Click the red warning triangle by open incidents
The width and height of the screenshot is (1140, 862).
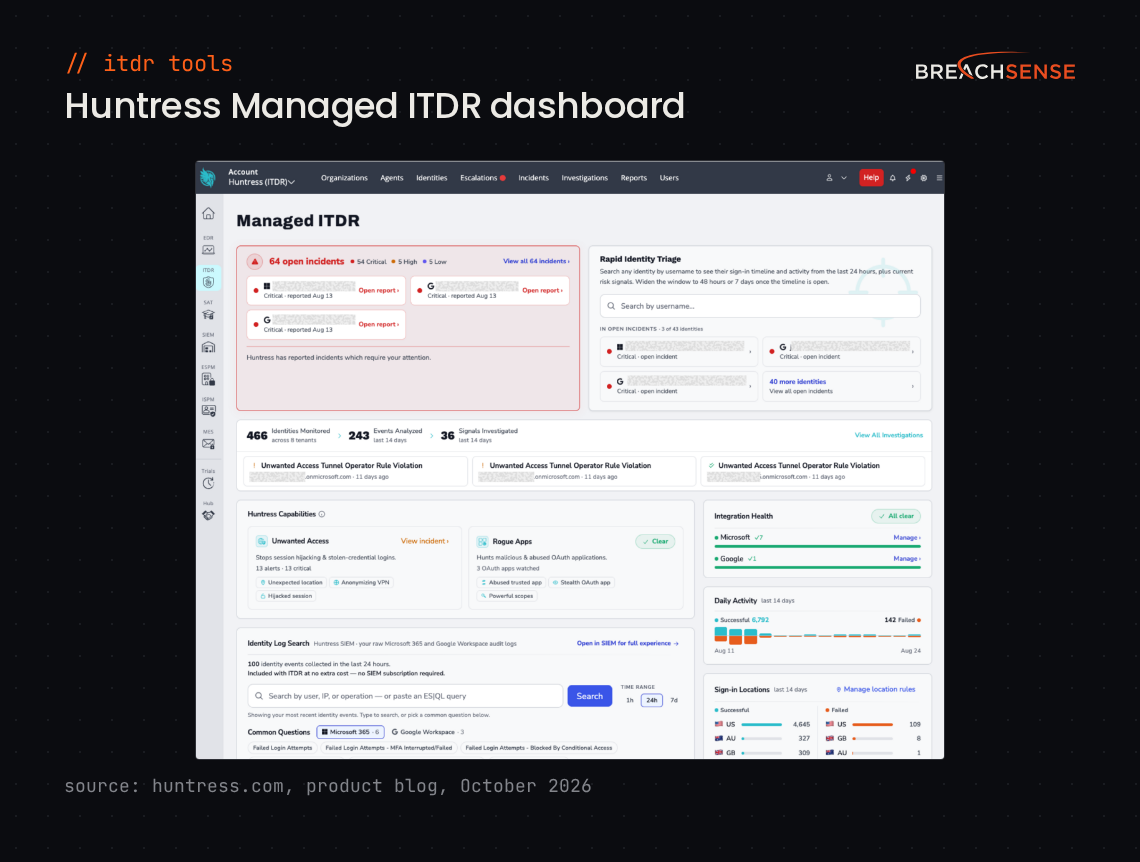click(254, 261)
